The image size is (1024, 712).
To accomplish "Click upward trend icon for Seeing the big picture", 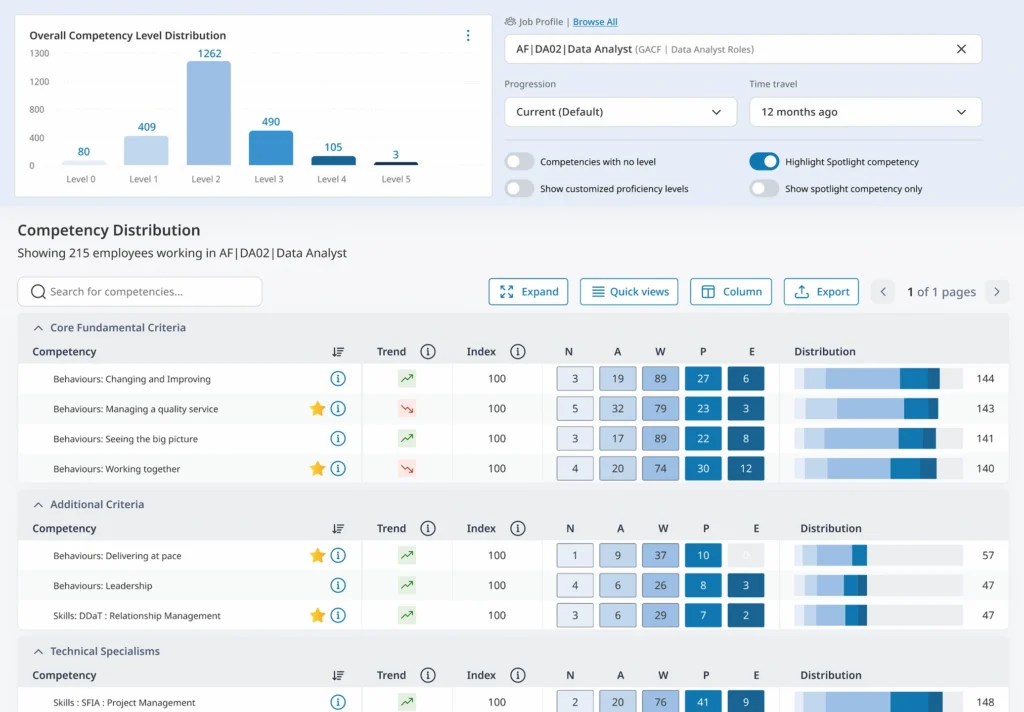I will pyautogui.click(x=407, y=439).
